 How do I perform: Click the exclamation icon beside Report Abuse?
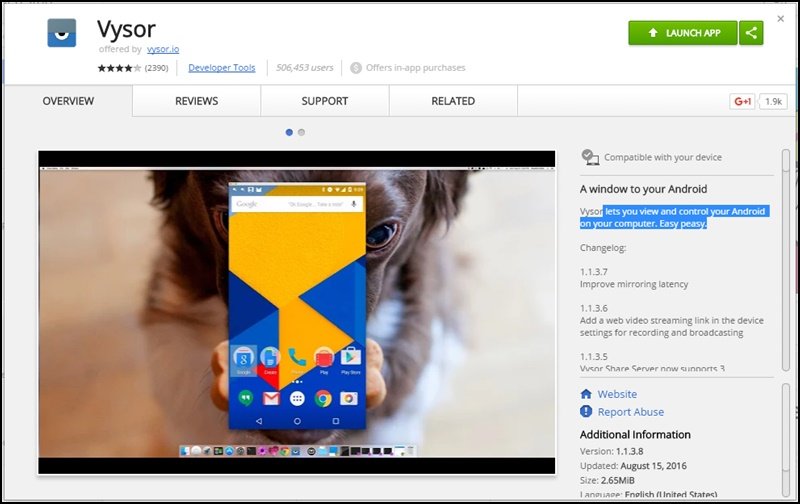point(586,411)
